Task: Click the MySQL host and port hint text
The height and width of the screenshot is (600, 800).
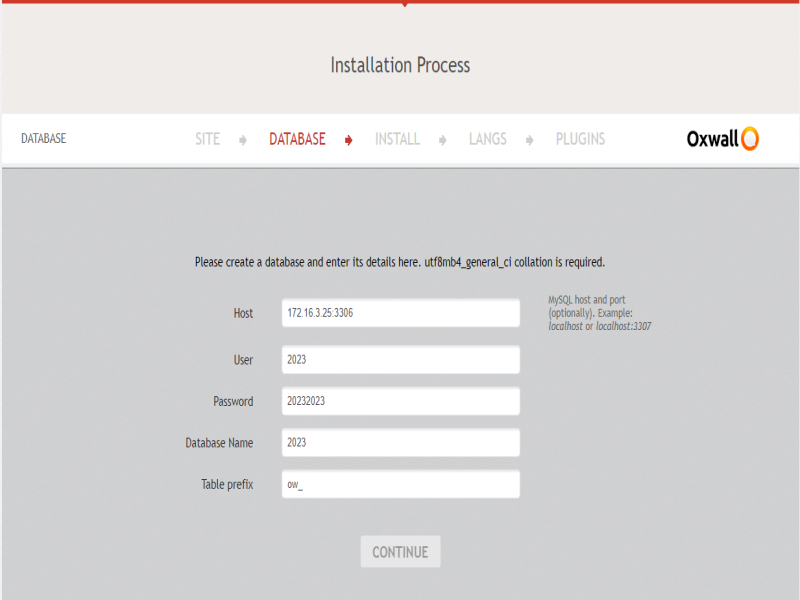Action: tap(599, 313)
